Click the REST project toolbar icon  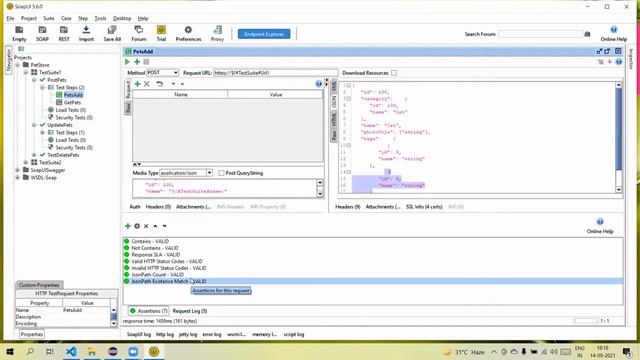coord(64,33)
